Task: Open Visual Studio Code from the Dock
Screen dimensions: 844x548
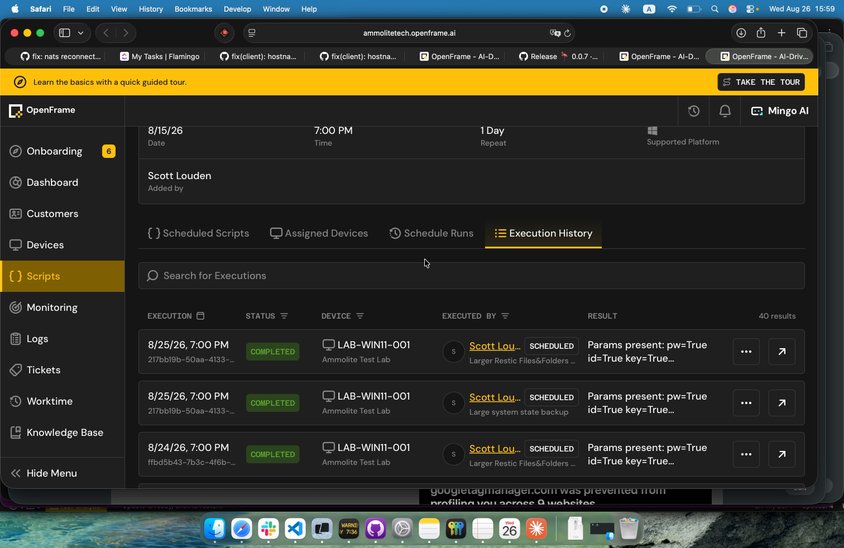Action: (x=295, y=529)
